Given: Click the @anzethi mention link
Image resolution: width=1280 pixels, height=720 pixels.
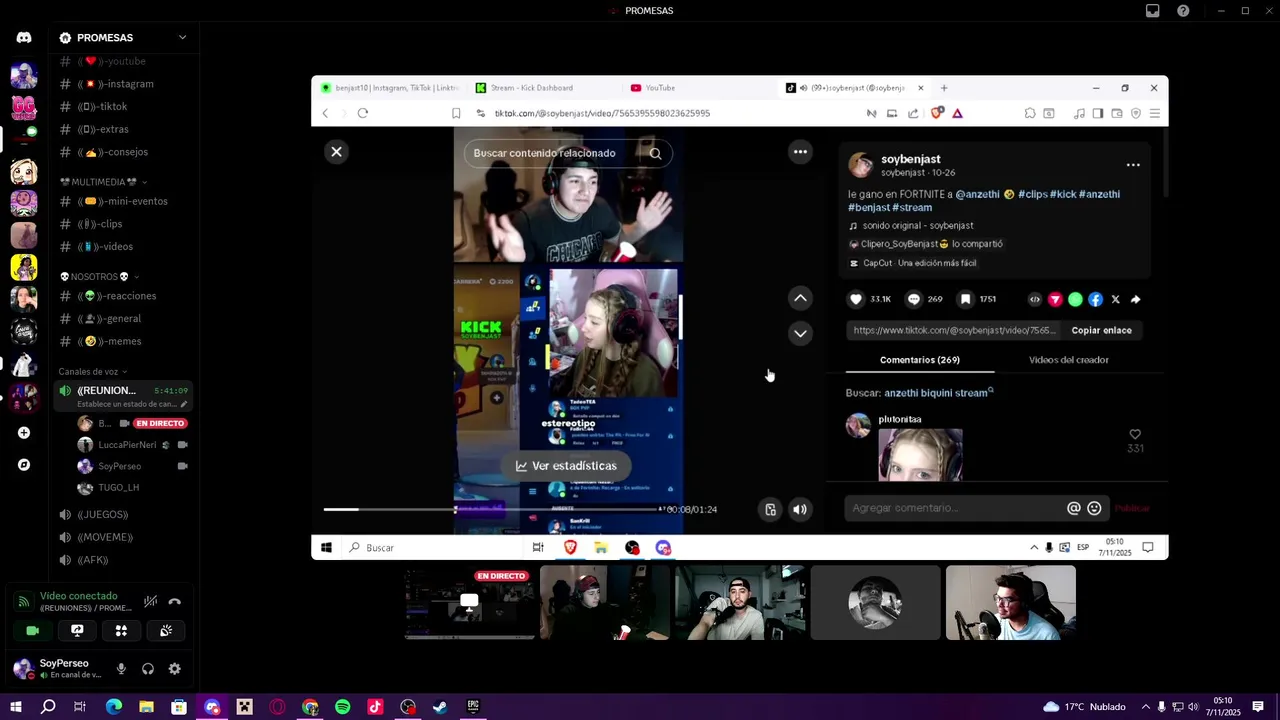Looking at the screenshot, I should click(977, 194).
